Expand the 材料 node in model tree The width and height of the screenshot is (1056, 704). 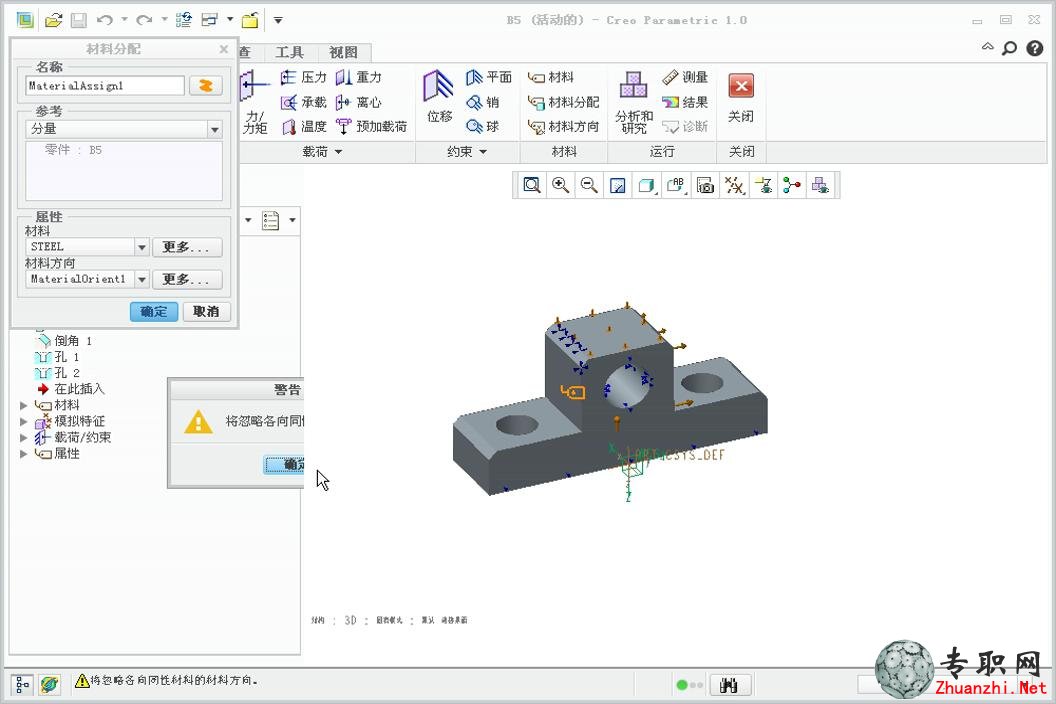23,406
